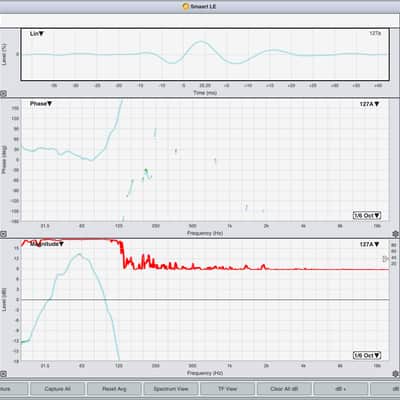The width and height of the screenshot is (400, 400).
Task: Open the 1/6 Oct smoothing dropdown in phase plot
Action: click(367, 215)
